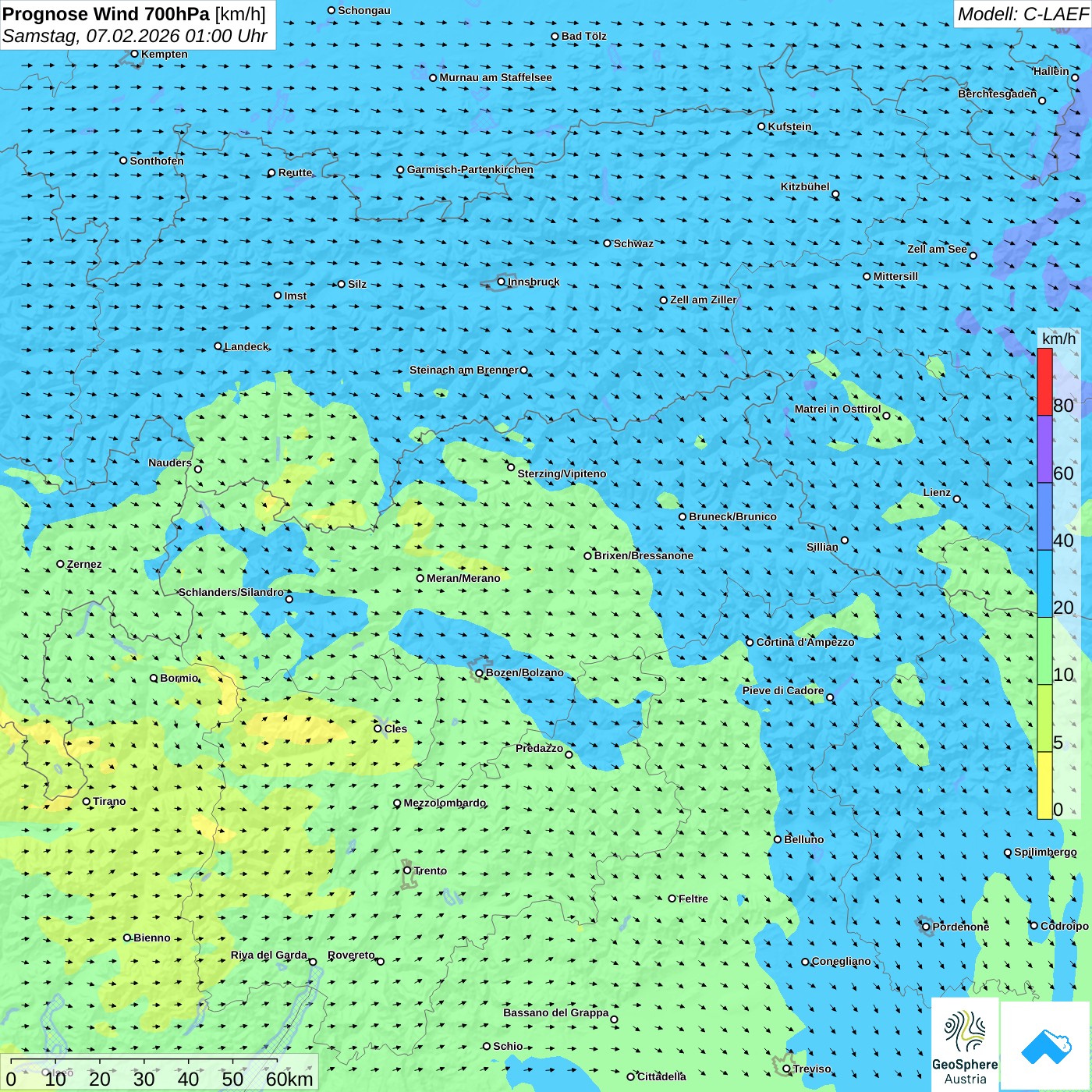Screen dimensions: 1092x1092
Task: Click the Kitzbühel label
Action: 805,186
